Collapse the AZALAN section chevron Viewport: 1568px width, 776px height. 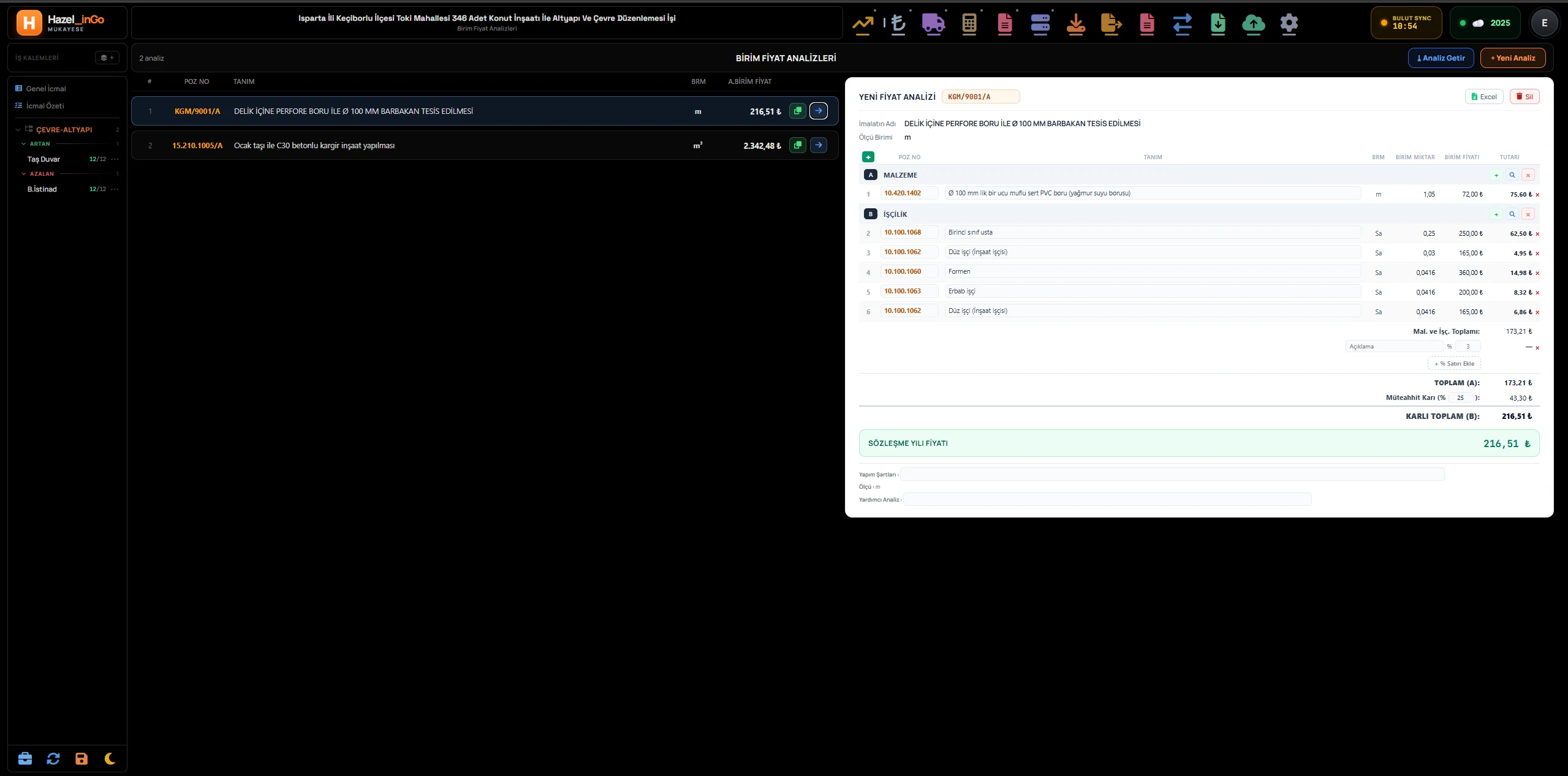coord(24,174)
